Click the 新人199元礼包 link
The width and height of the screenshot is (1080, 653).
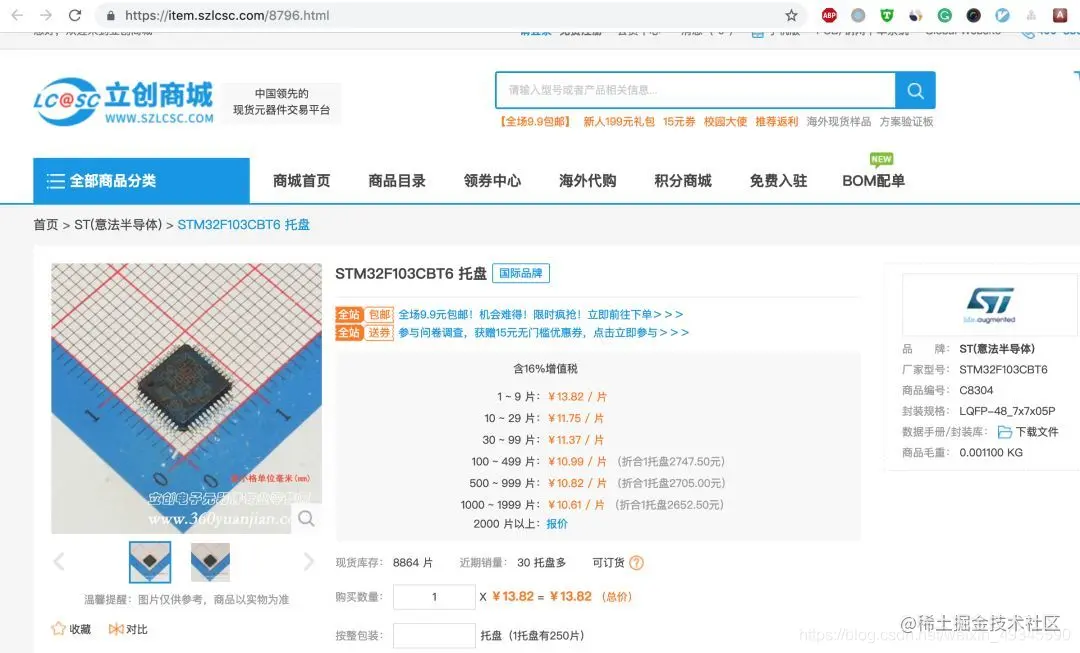tap(619, 121)
